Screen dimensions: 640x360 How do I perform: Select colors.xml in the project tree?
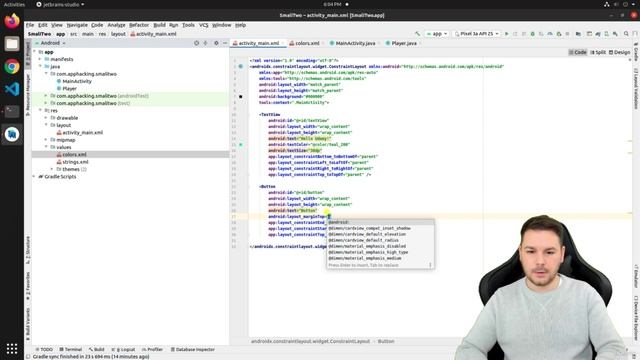(71, 155)
